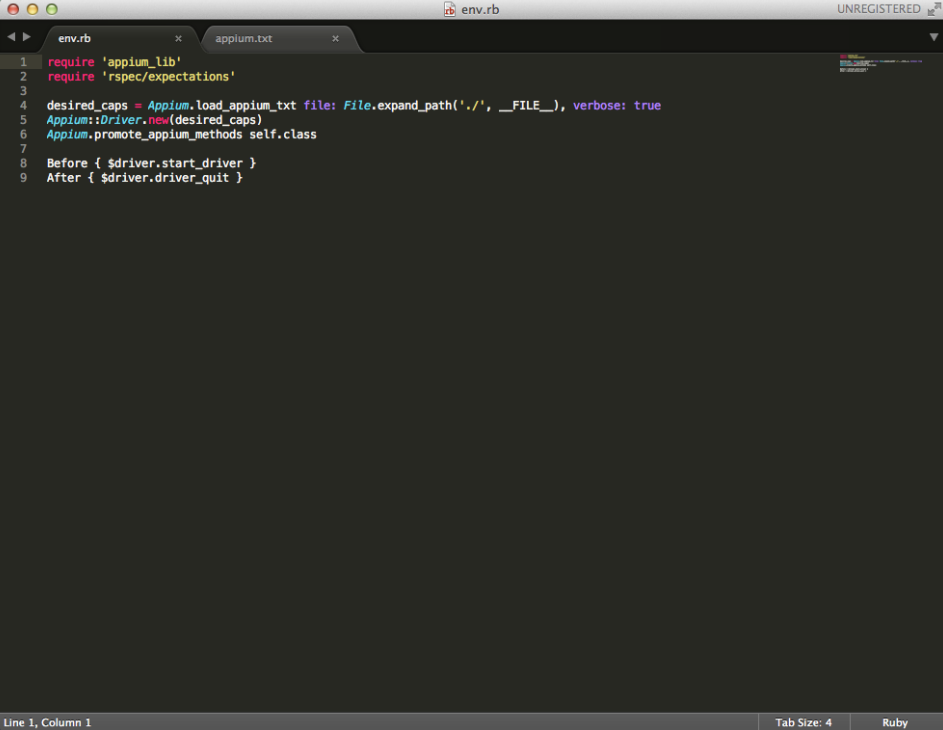
Task: Go to previous tab with left arrow
Action: [x=11, y=37]
